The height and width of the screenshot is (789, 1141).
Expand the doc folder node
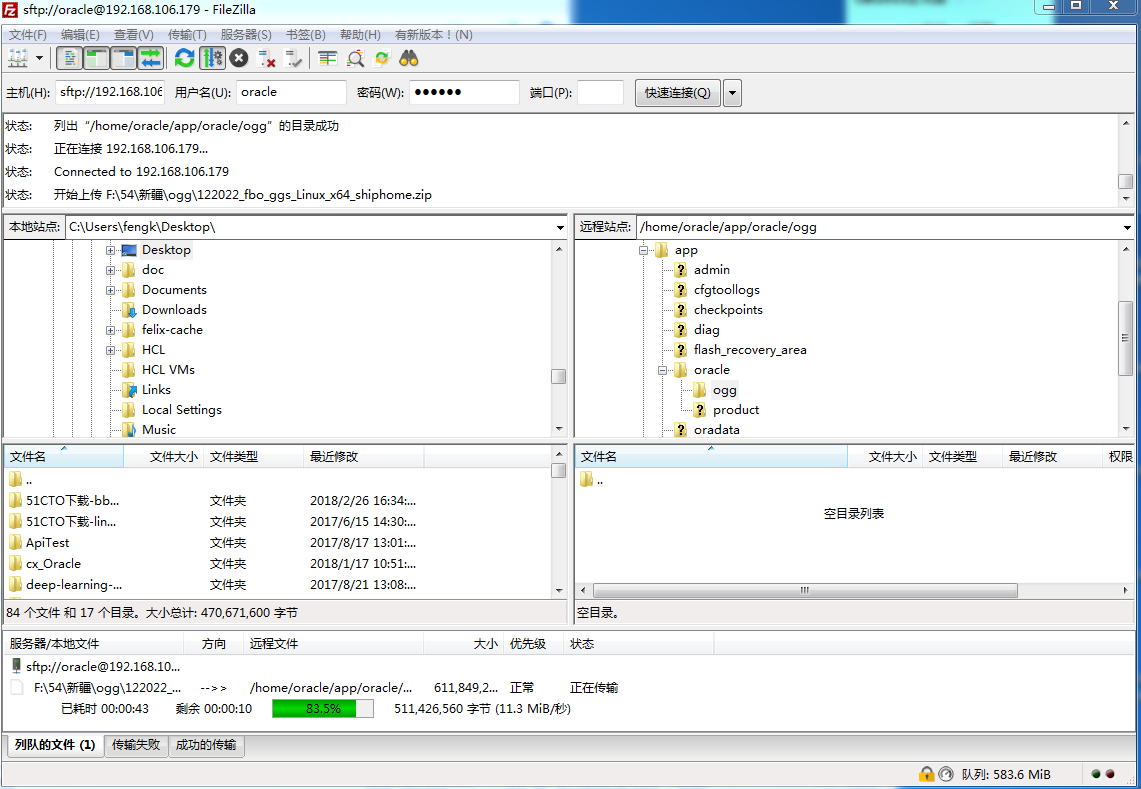pos(111,270)
